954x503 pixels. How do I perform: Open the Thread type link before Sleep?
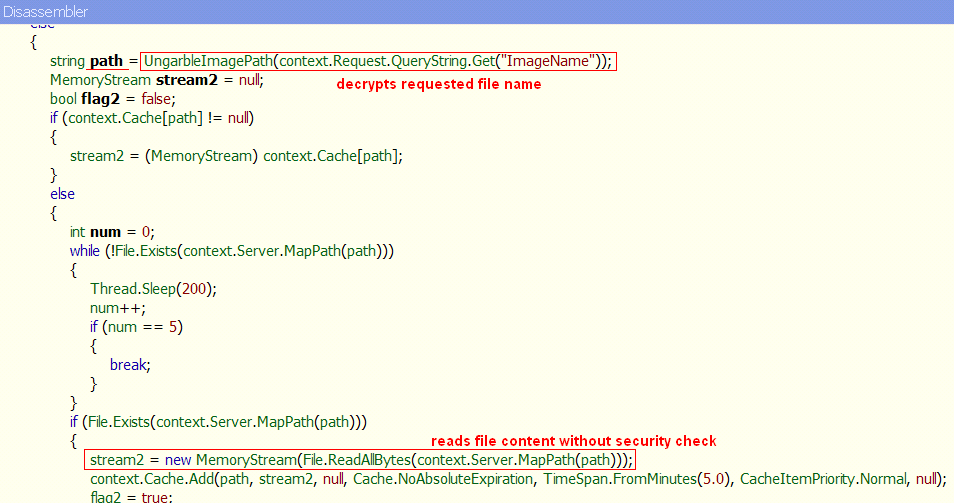pos(112,288)
